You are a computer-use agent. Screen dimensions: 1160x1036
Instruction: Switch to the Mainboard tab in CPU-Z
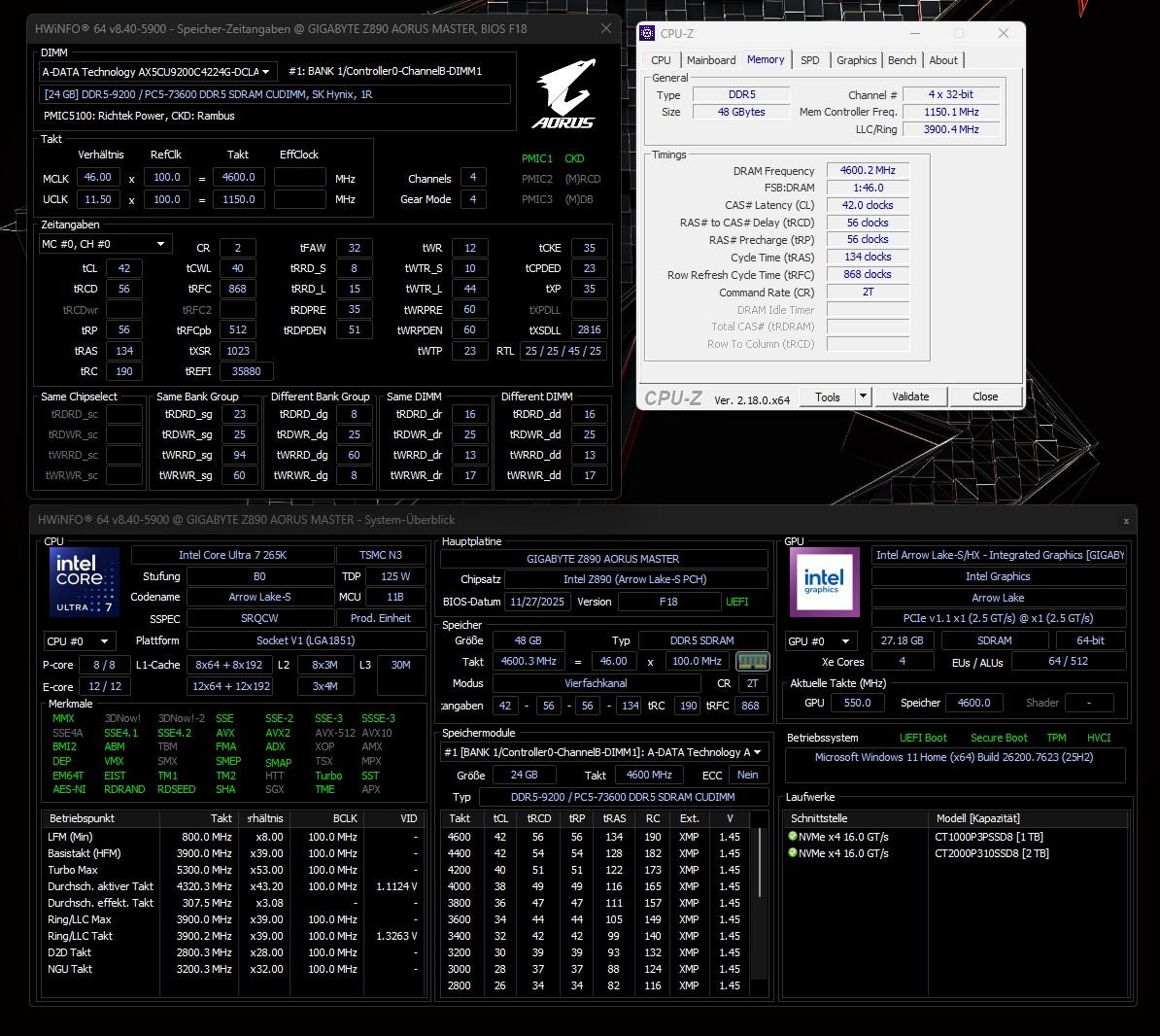coord(711,60)
